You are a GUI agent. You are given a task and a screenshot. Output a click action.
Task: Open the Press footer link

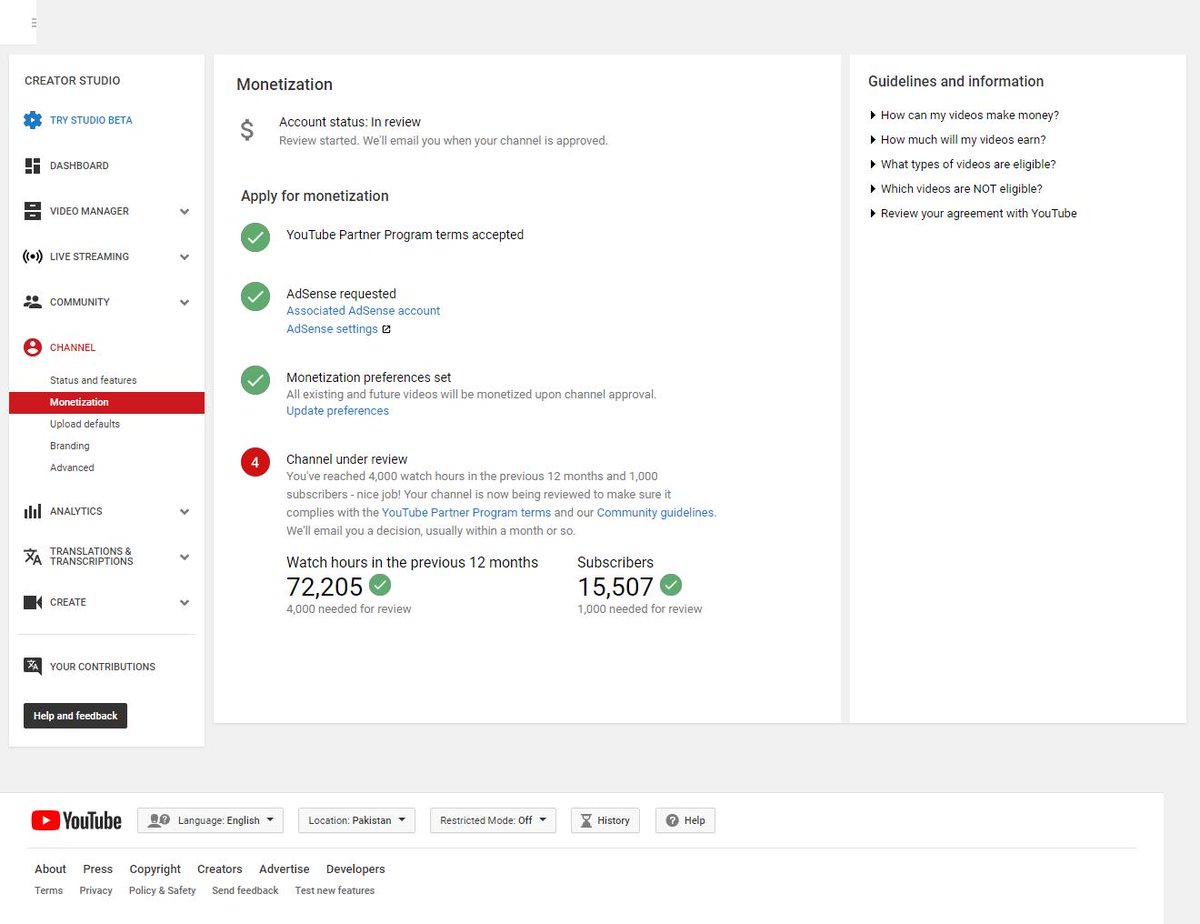[98, 869]
